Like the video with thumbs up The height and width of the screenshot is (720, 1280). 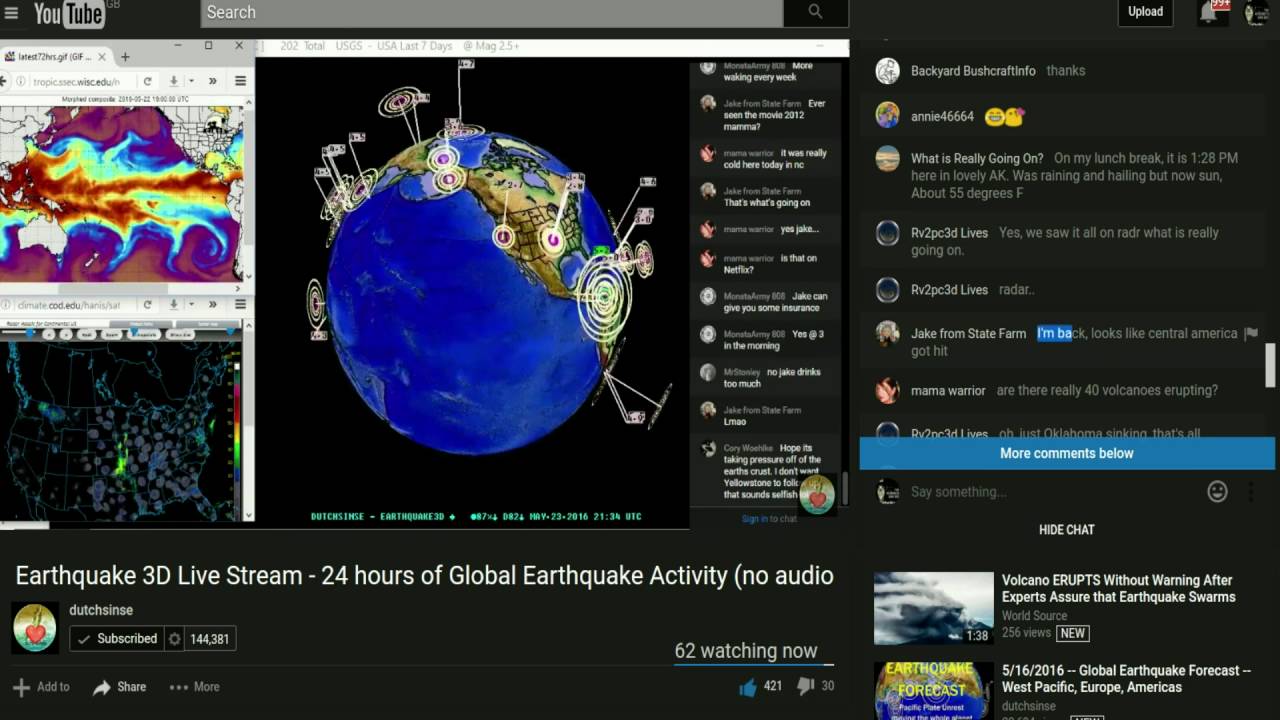[747, 686]
